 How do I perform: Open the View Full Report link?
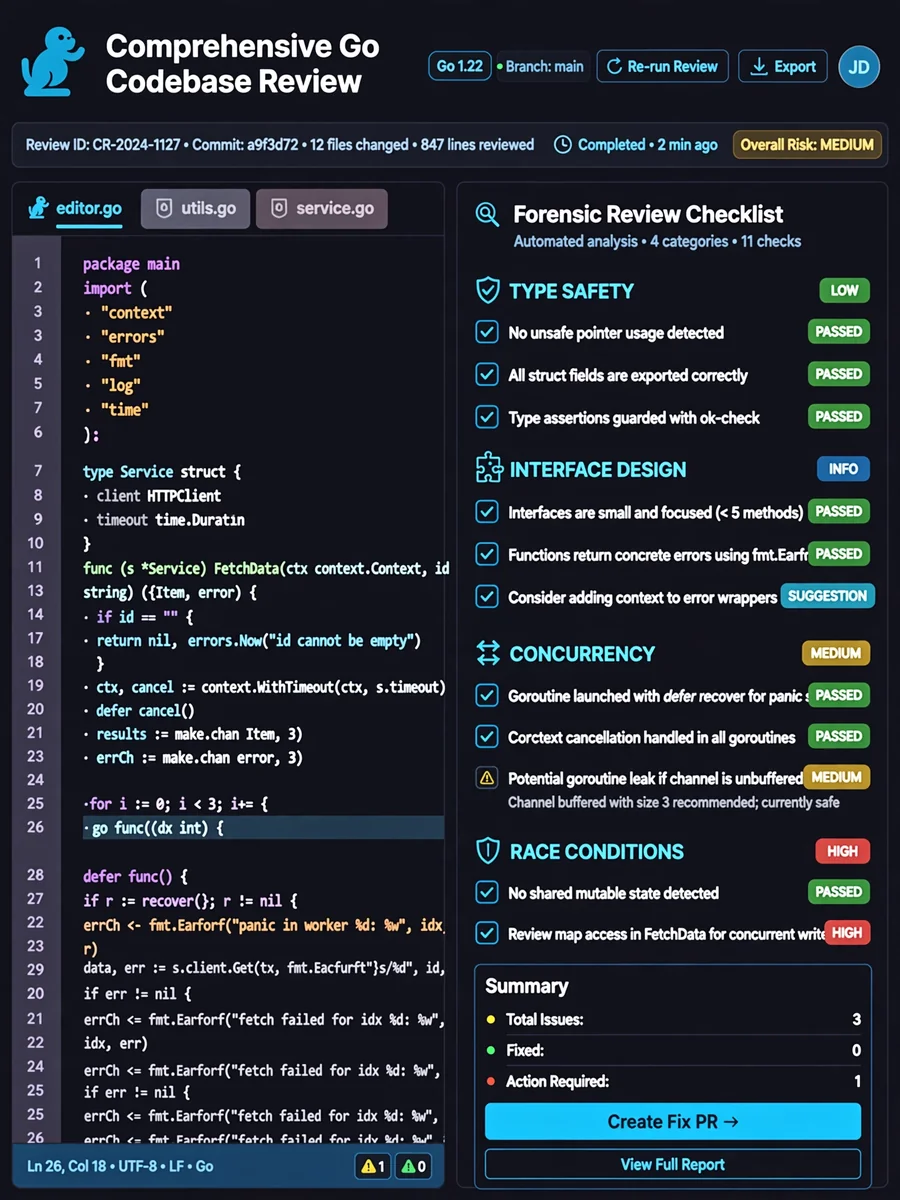tap(673, 1164)
